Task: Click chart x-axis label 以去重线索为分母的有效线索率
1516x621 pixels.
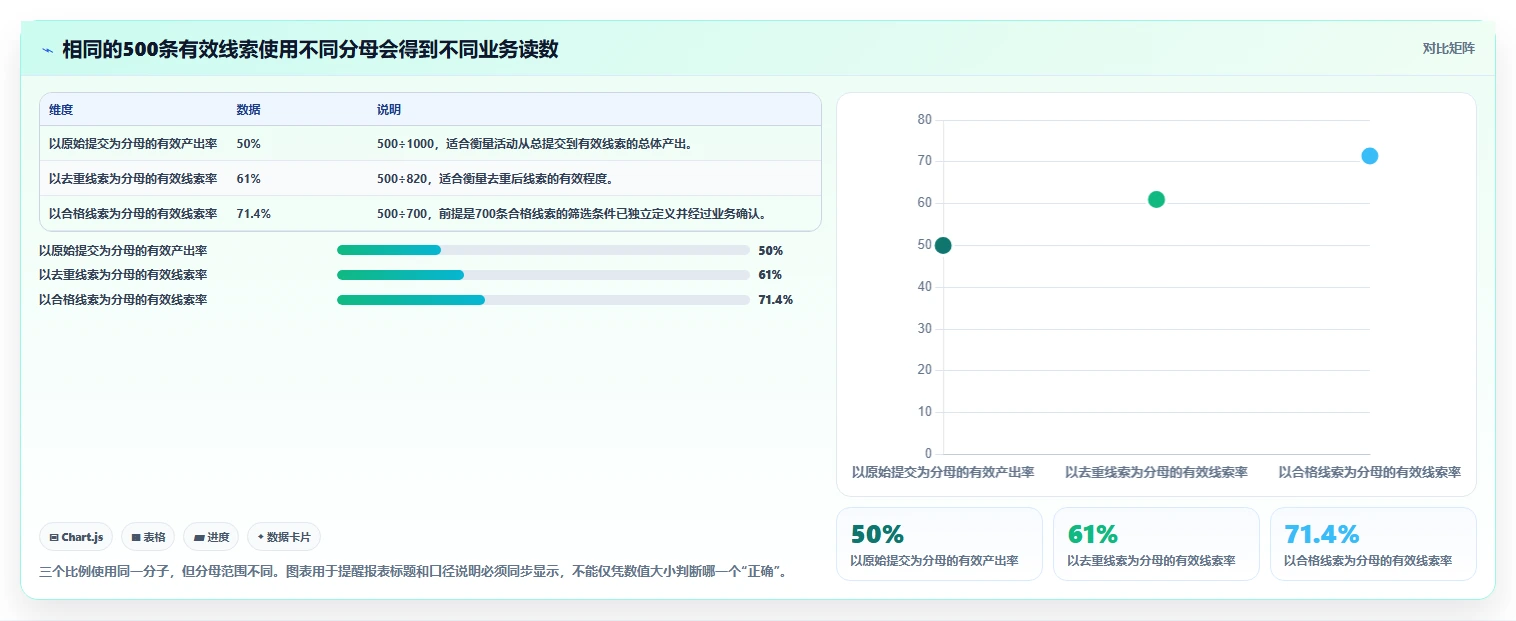Action: pos(1156,472)
